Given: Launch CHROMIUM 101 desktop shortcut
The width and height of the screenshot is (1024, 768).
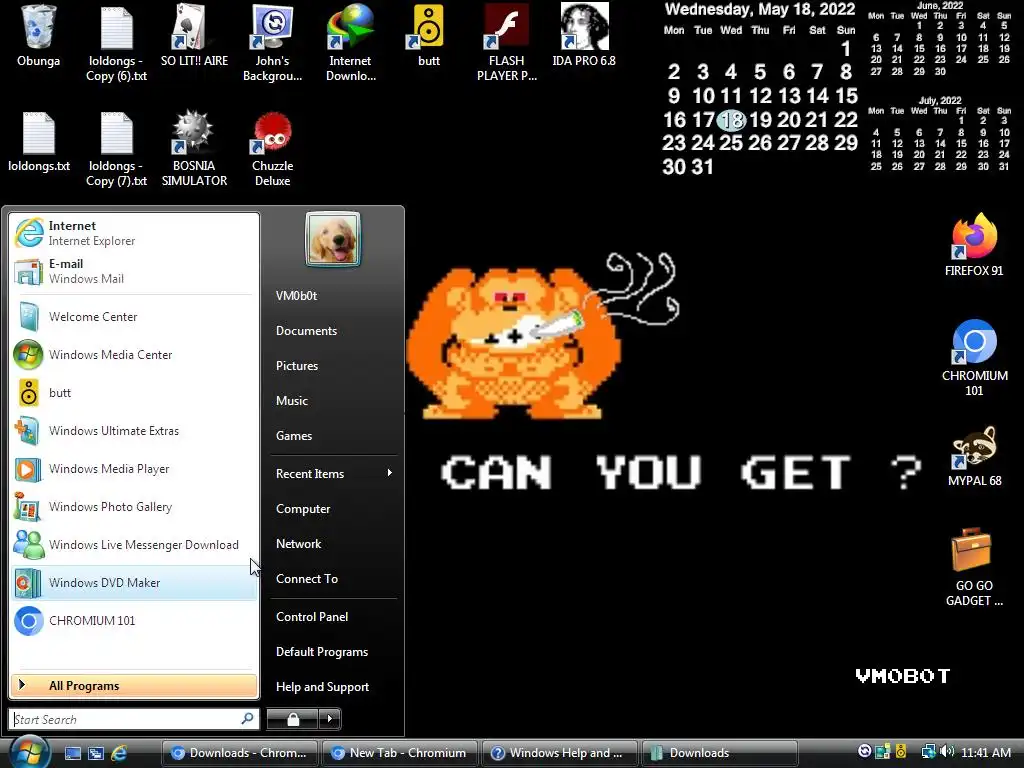Looking at the screenshot, I should [x=974, y=358].
